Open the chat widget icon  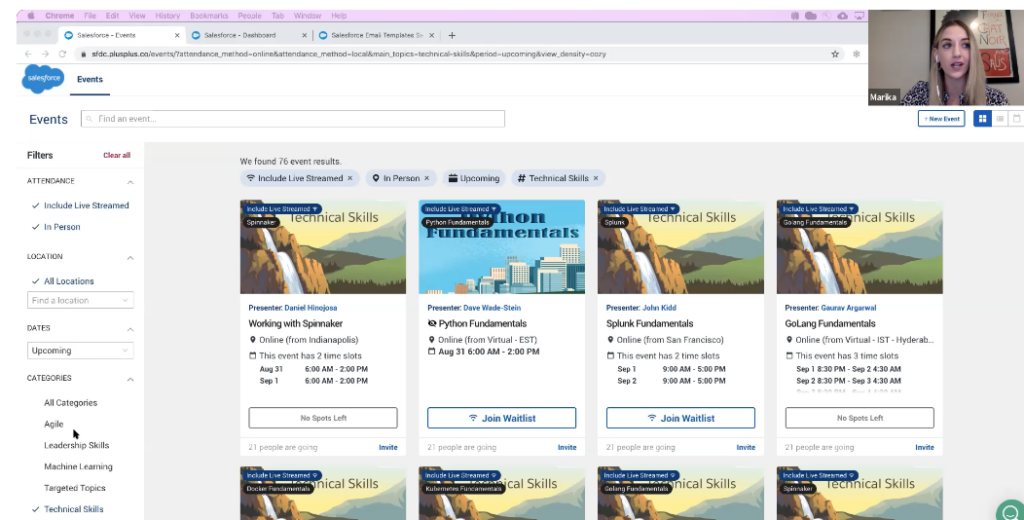click(x=1010, y=511)
